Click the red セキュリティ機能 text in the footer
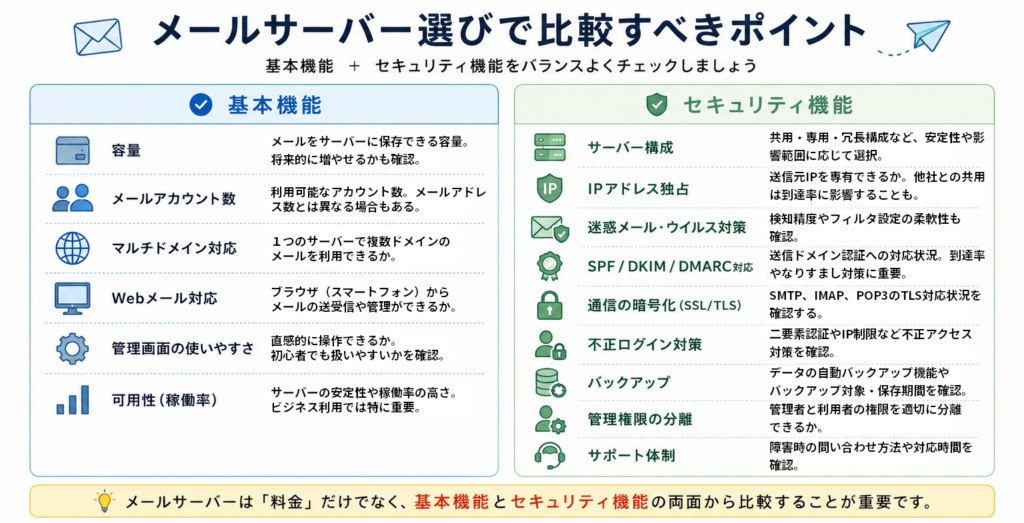Viewport: 1024px width, 523px height. click(579, 502)
